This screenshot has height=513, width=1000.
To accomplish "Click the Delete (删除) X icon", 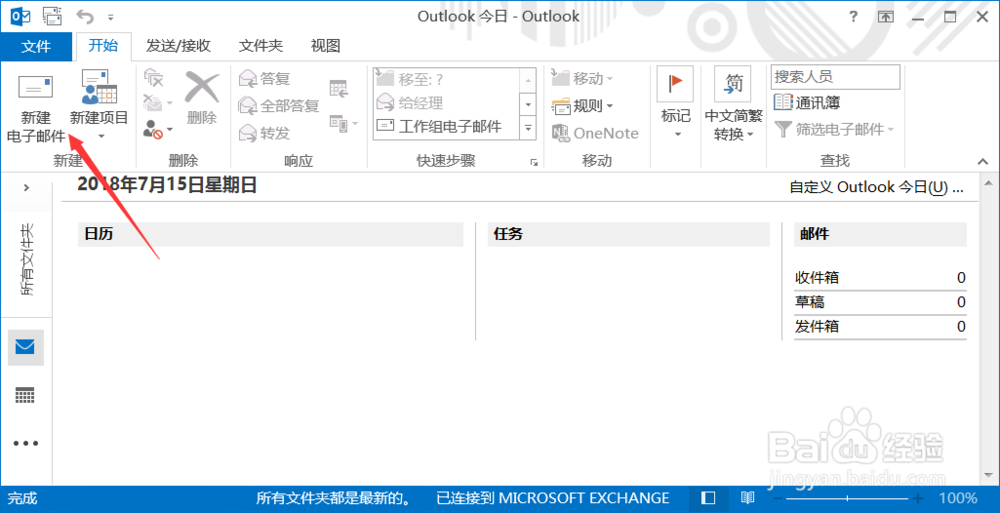I will pyautogui.click(x=202, y=97).
